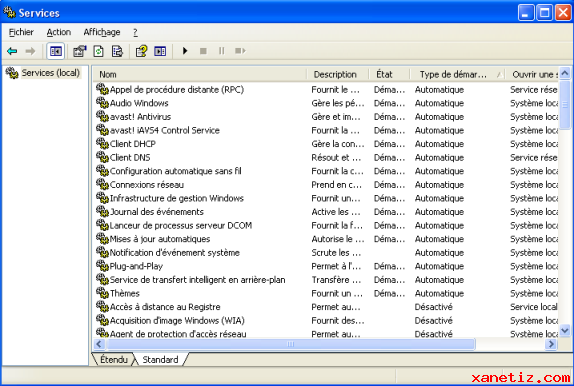Viewport: 574px width, 386px height.
Task: Click the Back arrow toolbar icon
Action: pyautogui.click(x=12, y=51)
